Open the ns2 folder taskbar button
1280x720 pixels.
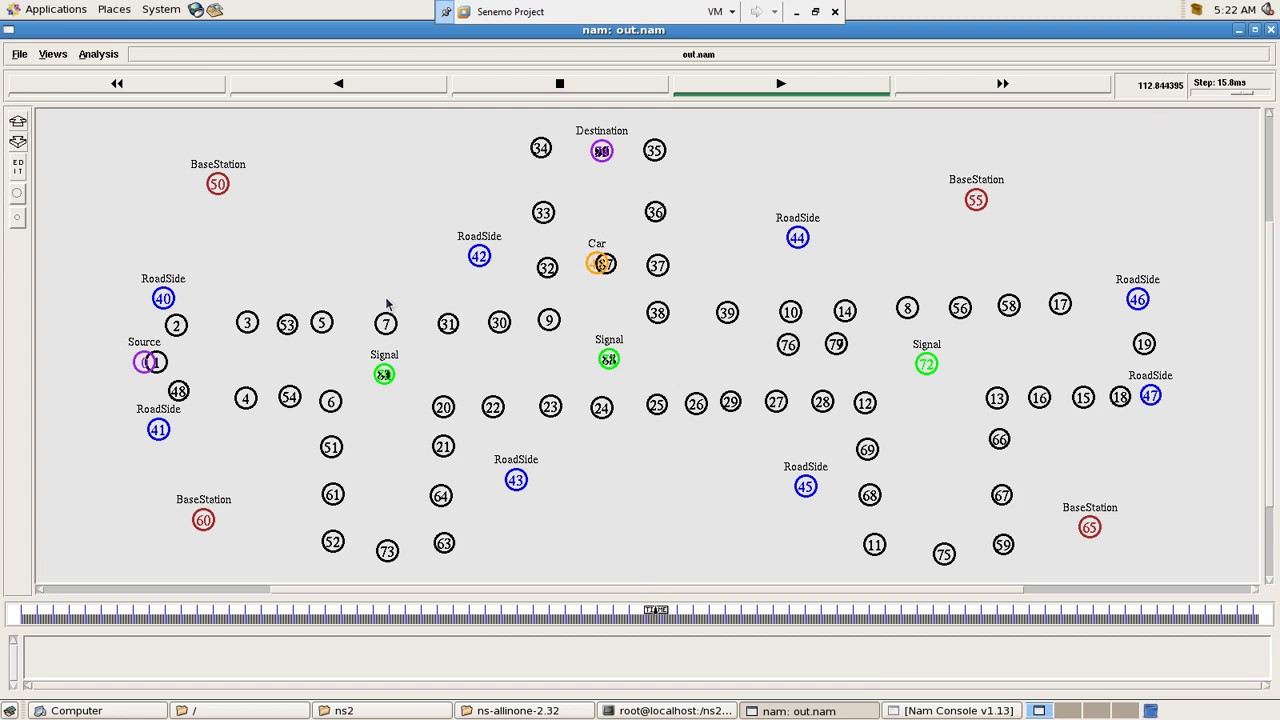coord(382,711)
